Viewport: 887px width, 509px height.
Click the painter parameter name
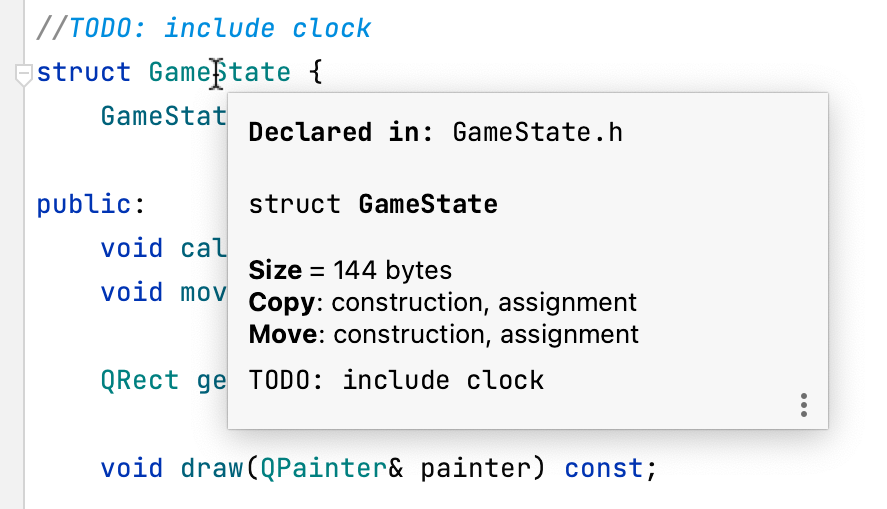click(483, 468)
